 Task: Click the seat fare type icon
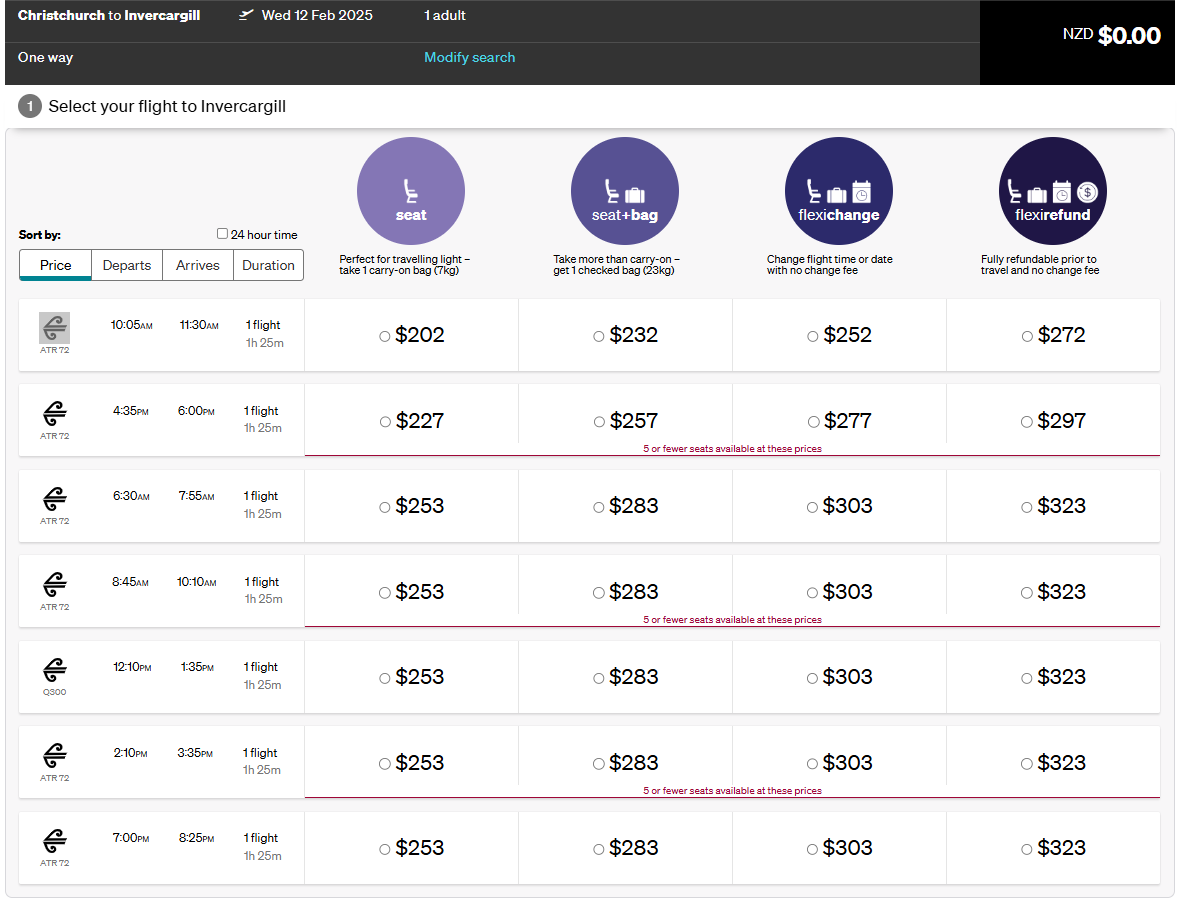coord(411,191)
